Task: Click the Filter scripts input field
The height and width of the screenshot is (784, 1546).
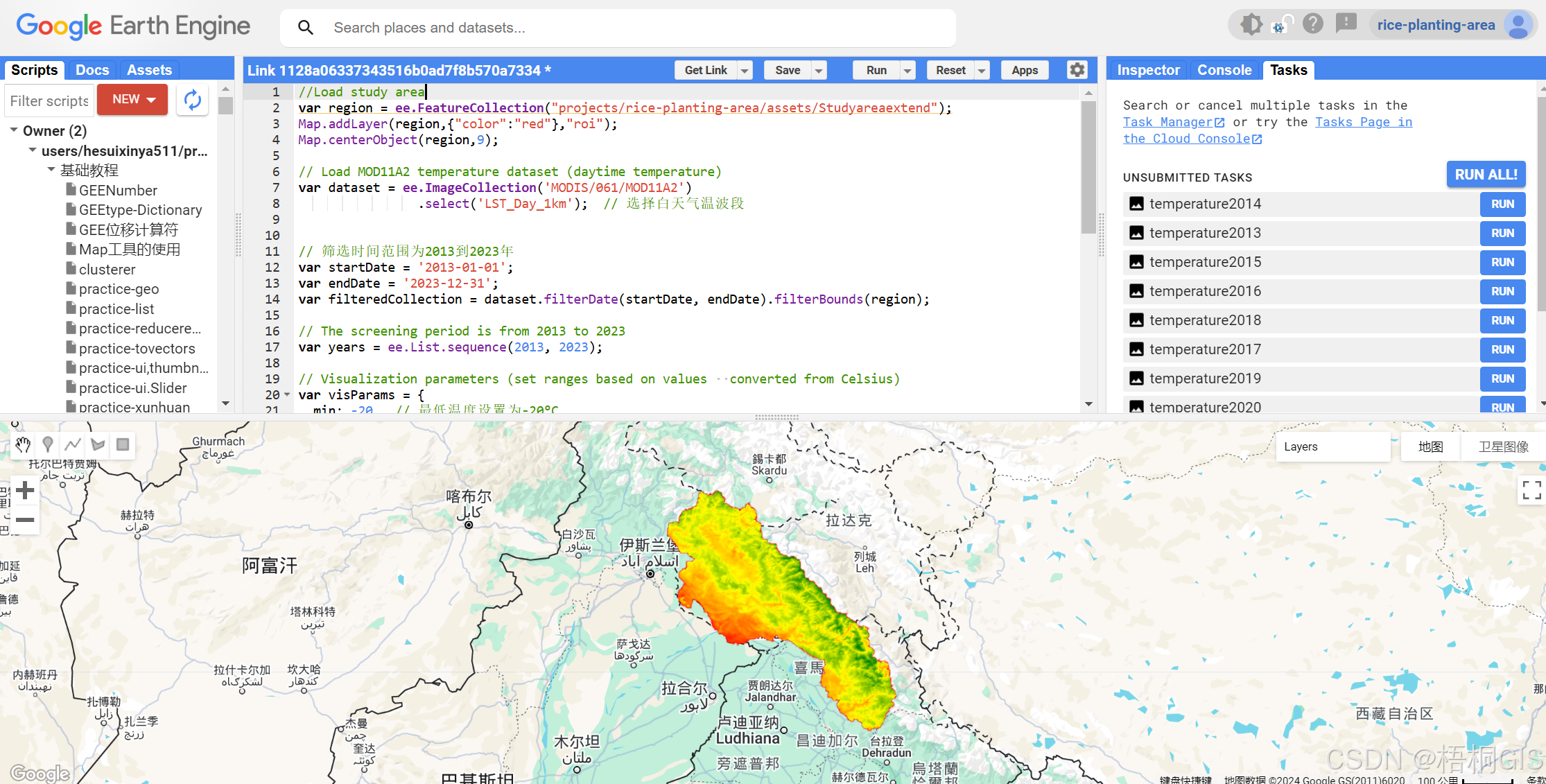Action: pos(49,101)
